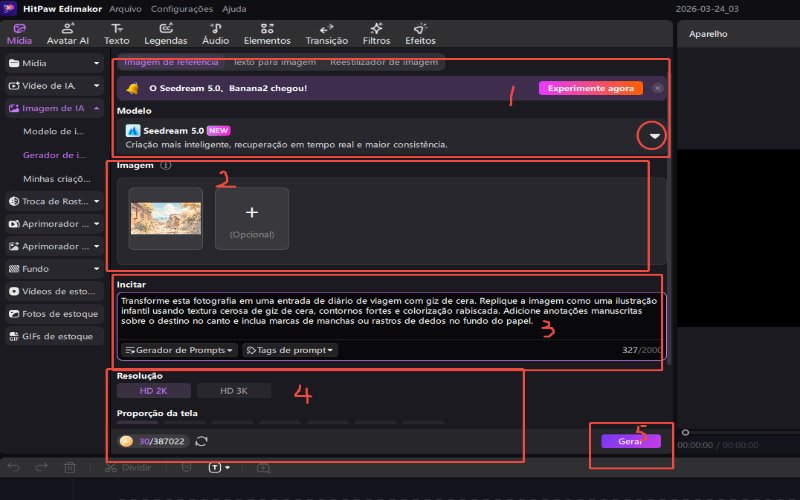
Task: Click the delete trash icon
Action: pos(70,467)
